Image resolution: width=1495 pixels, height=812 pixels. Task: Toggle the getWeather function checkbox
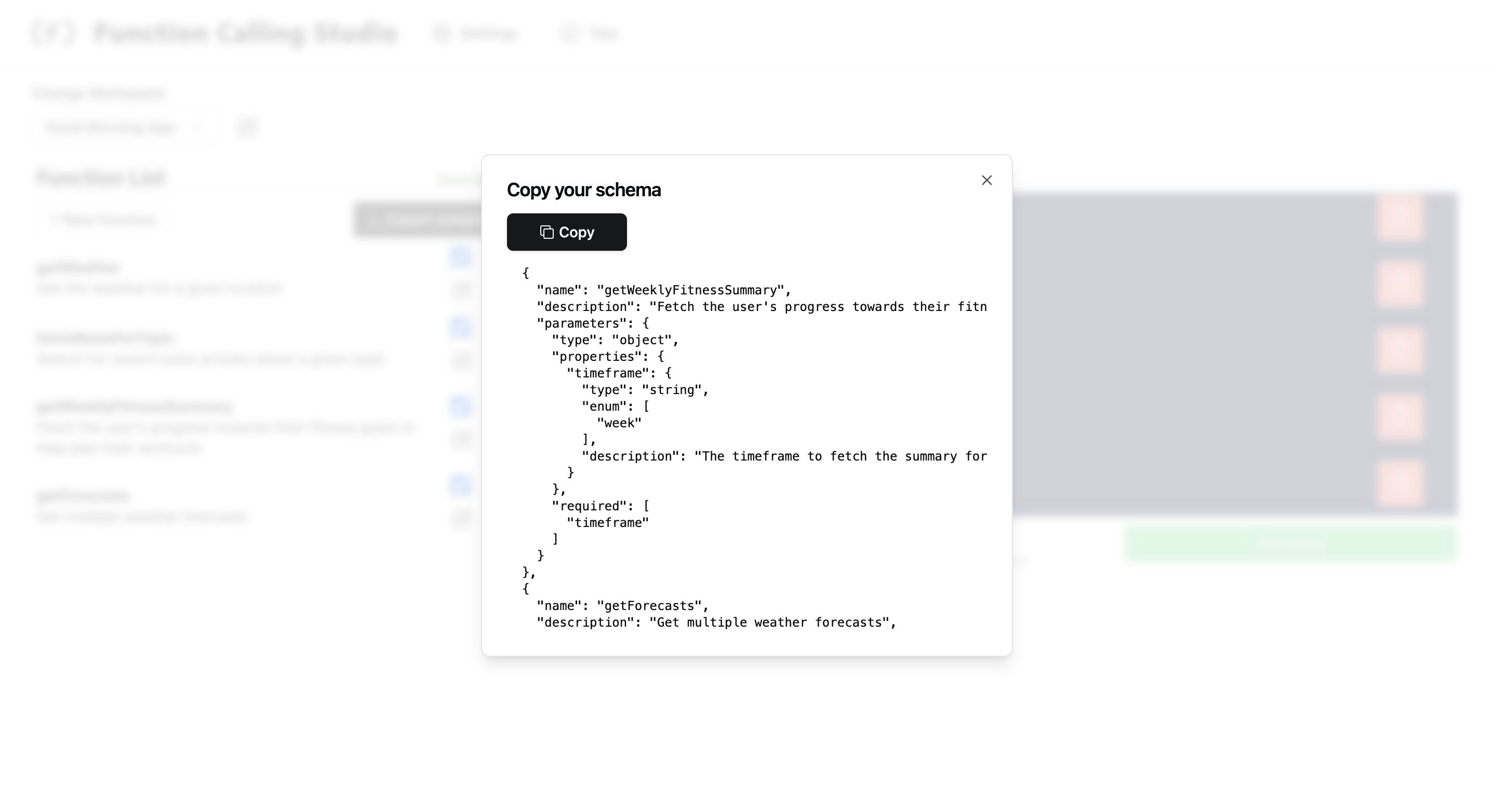(461, 257)
